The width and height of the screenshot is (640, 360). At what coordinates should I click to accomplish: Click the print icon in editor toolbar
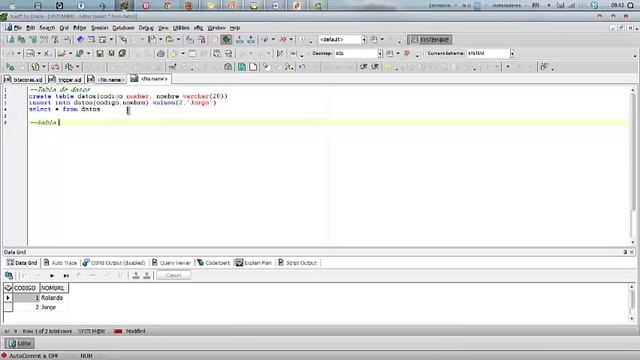(161, 53)
